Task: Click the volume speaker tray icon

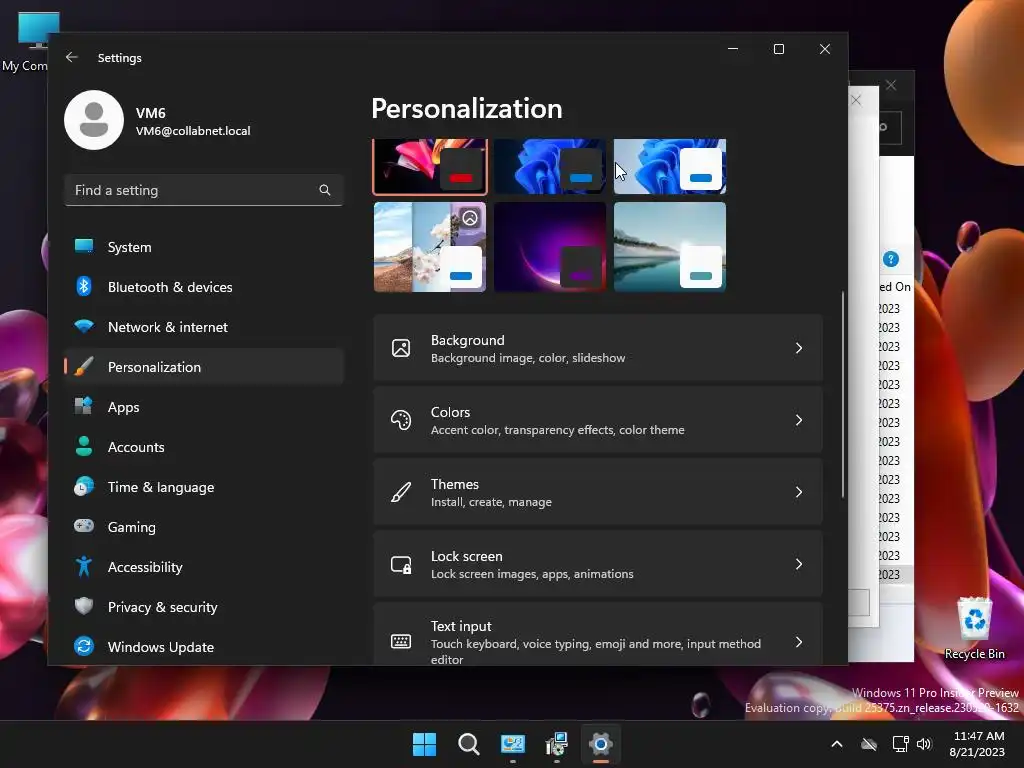Action: (x=923, y=744)
